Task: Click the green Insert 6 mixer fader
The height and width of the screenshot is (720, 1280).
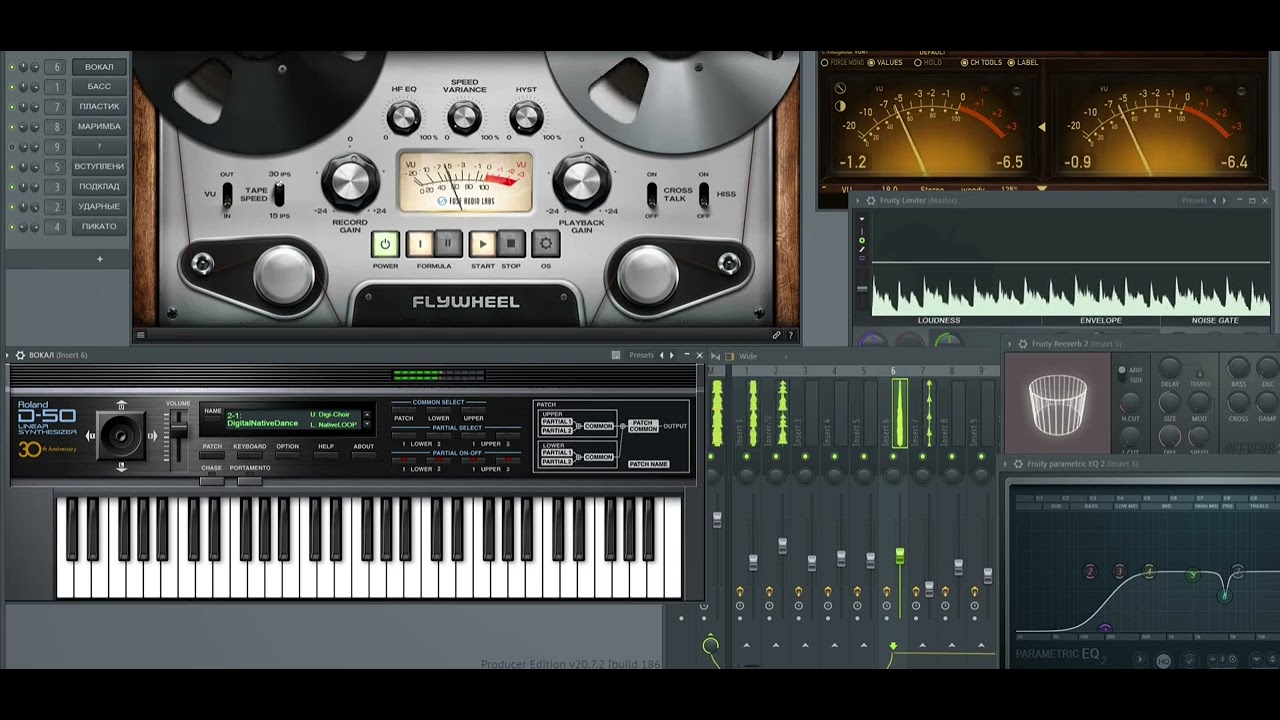Action: (899, 555)
